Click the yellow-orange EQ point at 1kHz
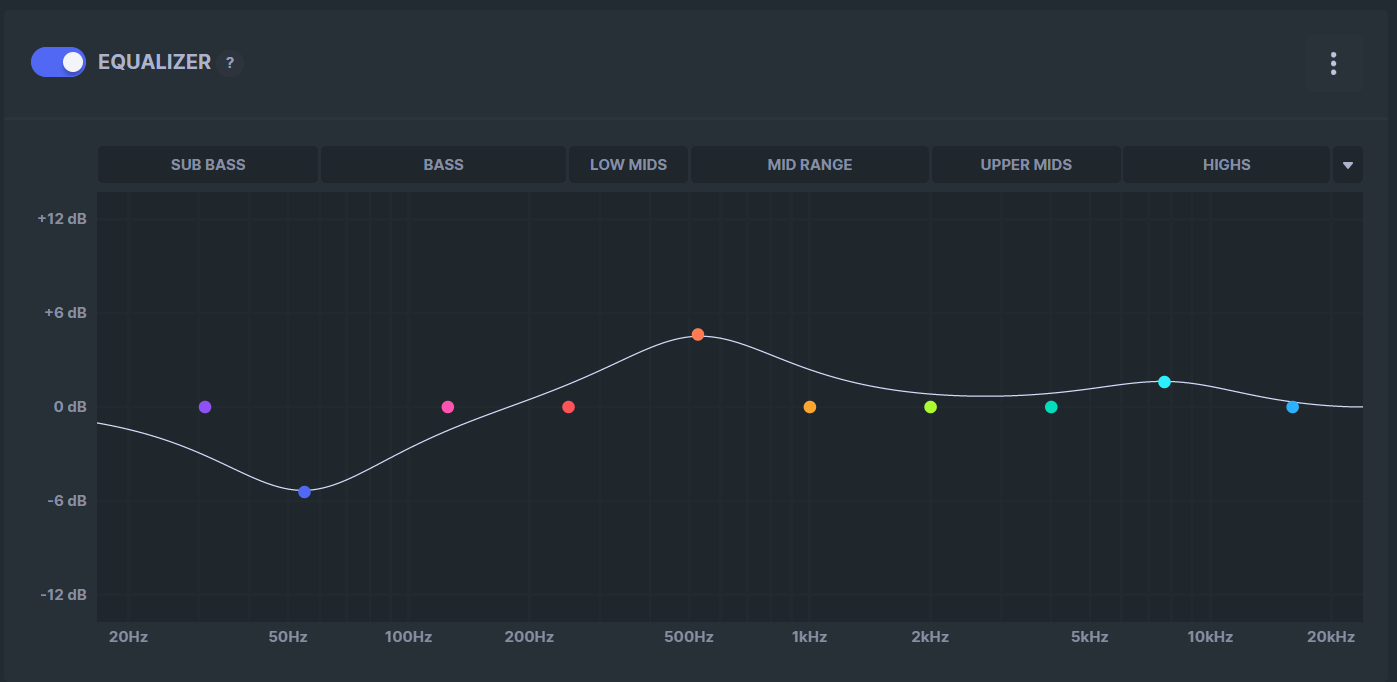This screenshot has height=682, width=1397. [810, 407]
